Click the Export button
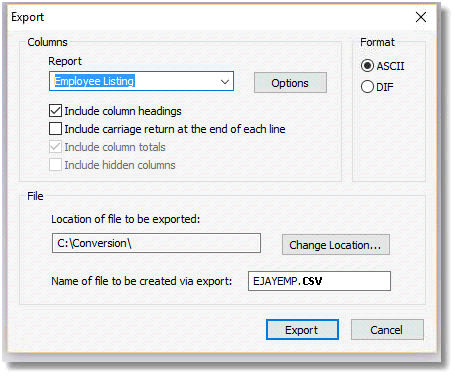This screenshot has width=455, height=376. point(302,330)
